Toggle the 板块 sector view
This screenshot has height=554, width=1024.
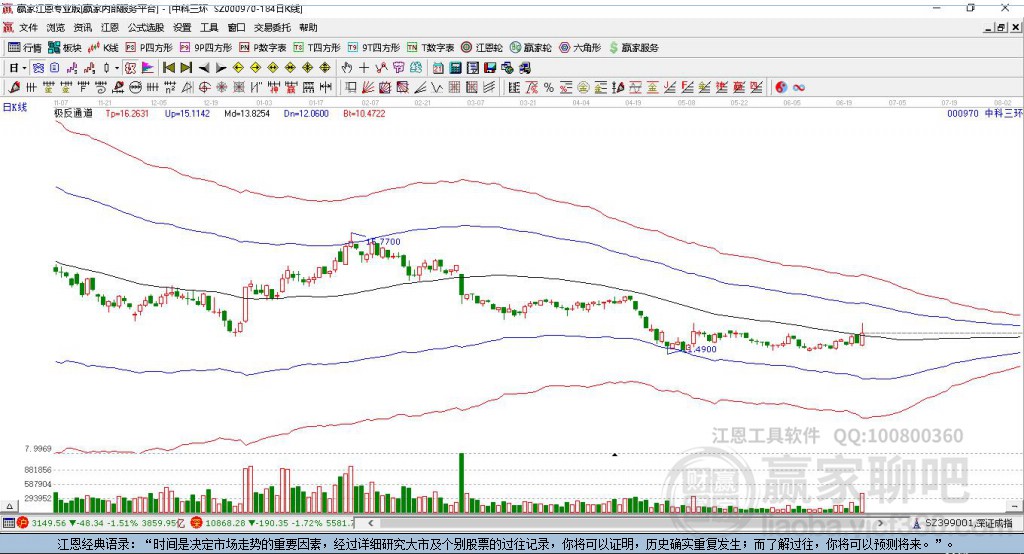66,47
